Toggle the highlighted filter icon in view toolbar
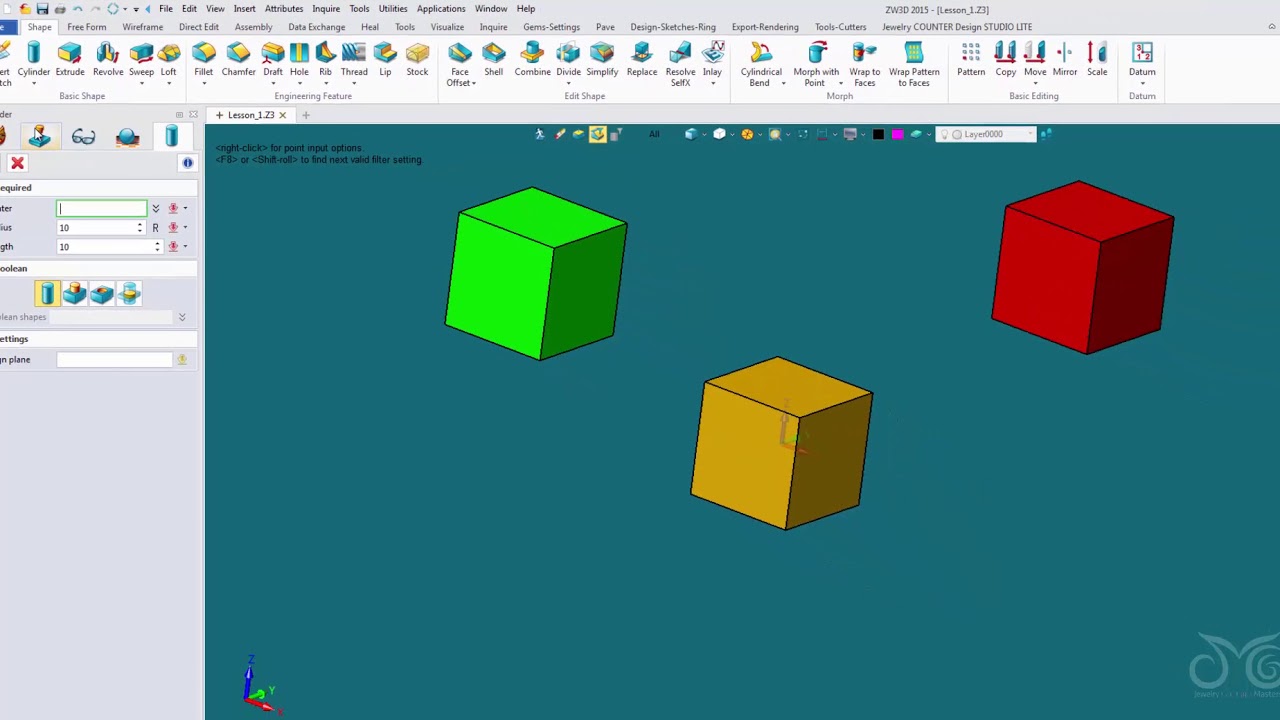1280x720 pixels. click(597, 134)
